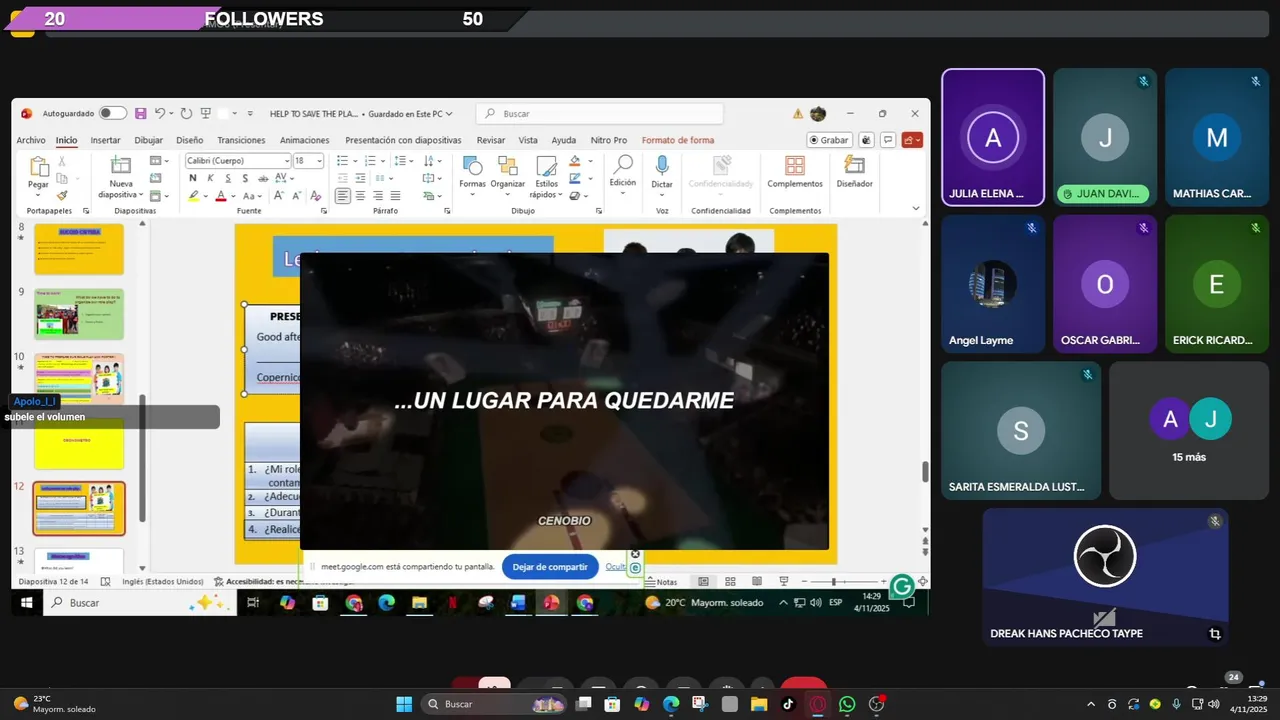Increase font size with the larger A
This screenshot has width=1280, height=720.
coord(280,196)
